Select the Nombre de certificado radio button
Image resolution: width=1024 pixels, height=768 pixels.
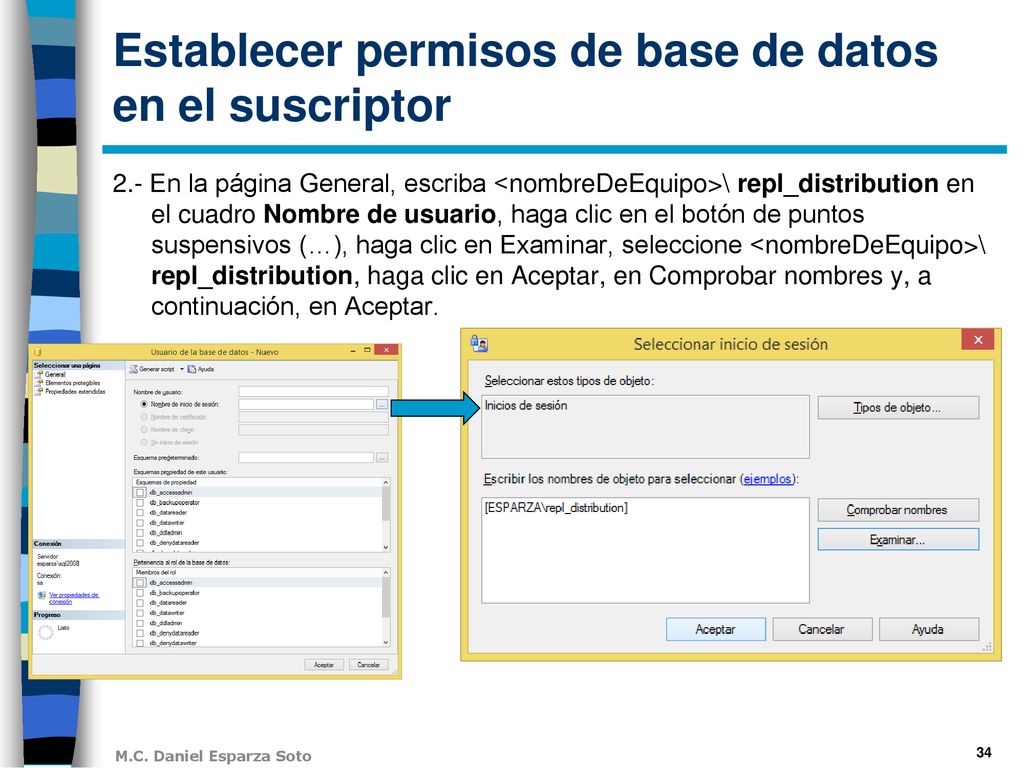[144, 417]
